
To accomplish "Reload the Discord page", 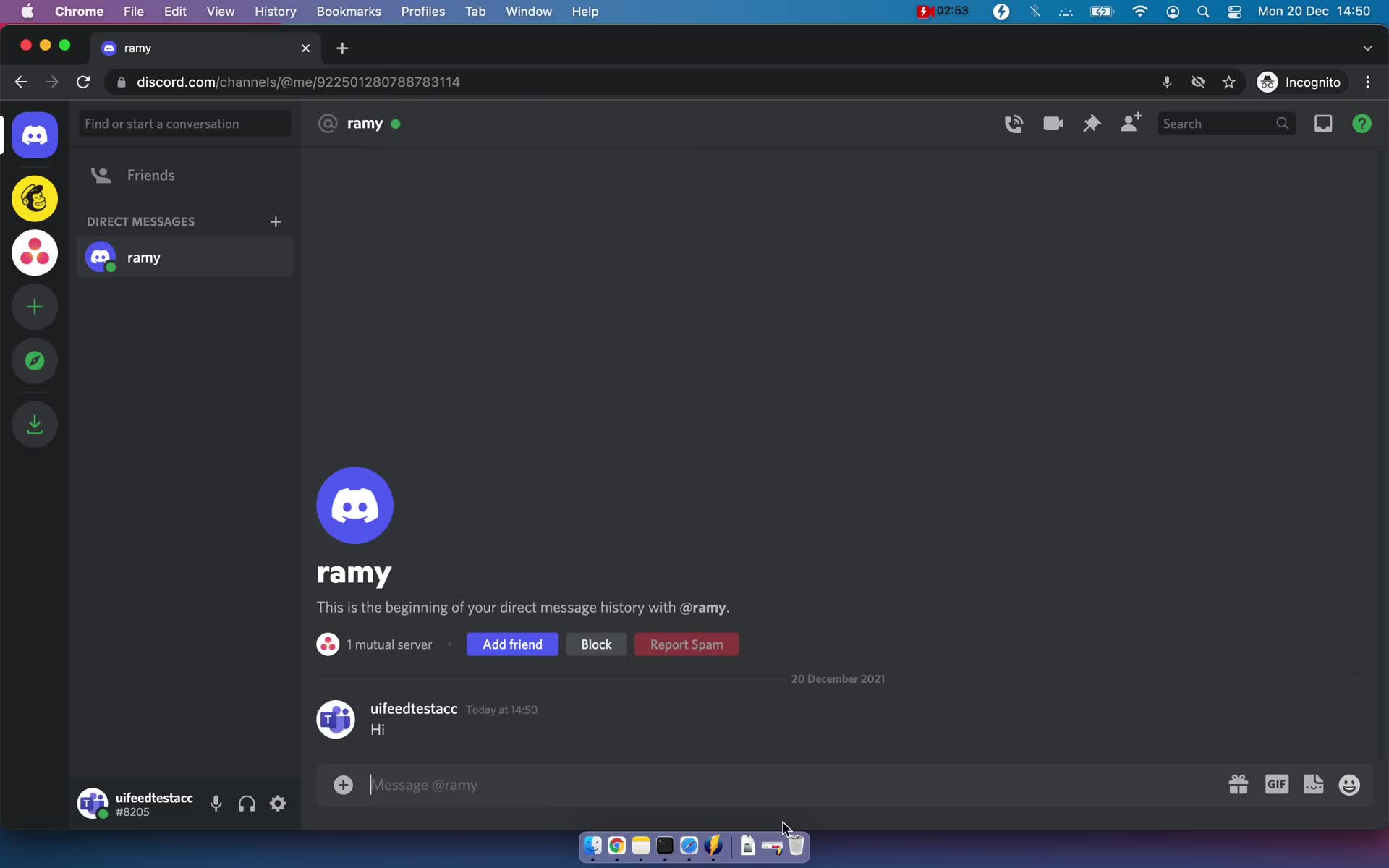I will pyautogui.click(x=83, y=82).
